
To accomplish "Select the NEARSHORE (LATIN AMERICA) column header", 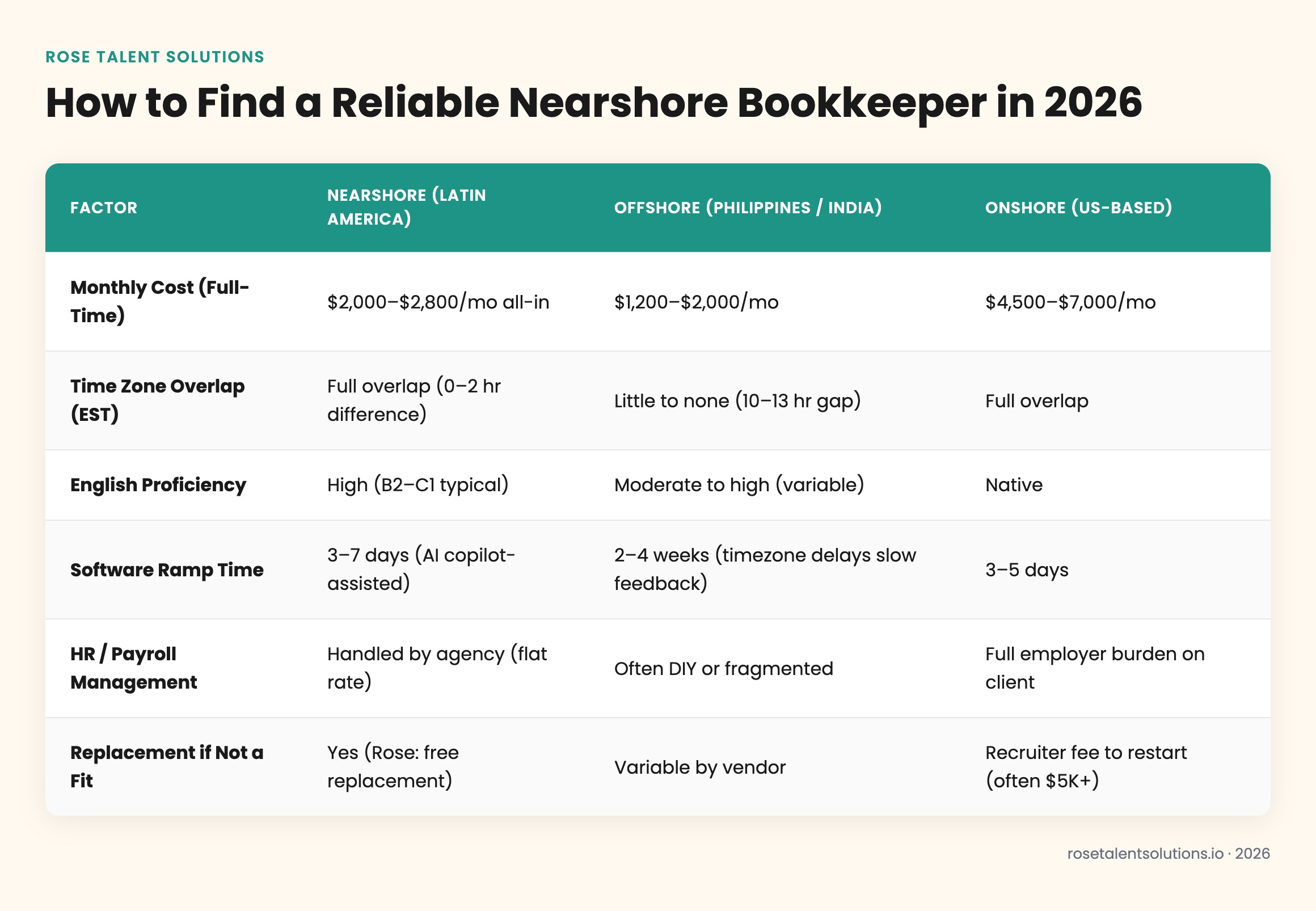I will pyautogui.click(x=406, y=207).
